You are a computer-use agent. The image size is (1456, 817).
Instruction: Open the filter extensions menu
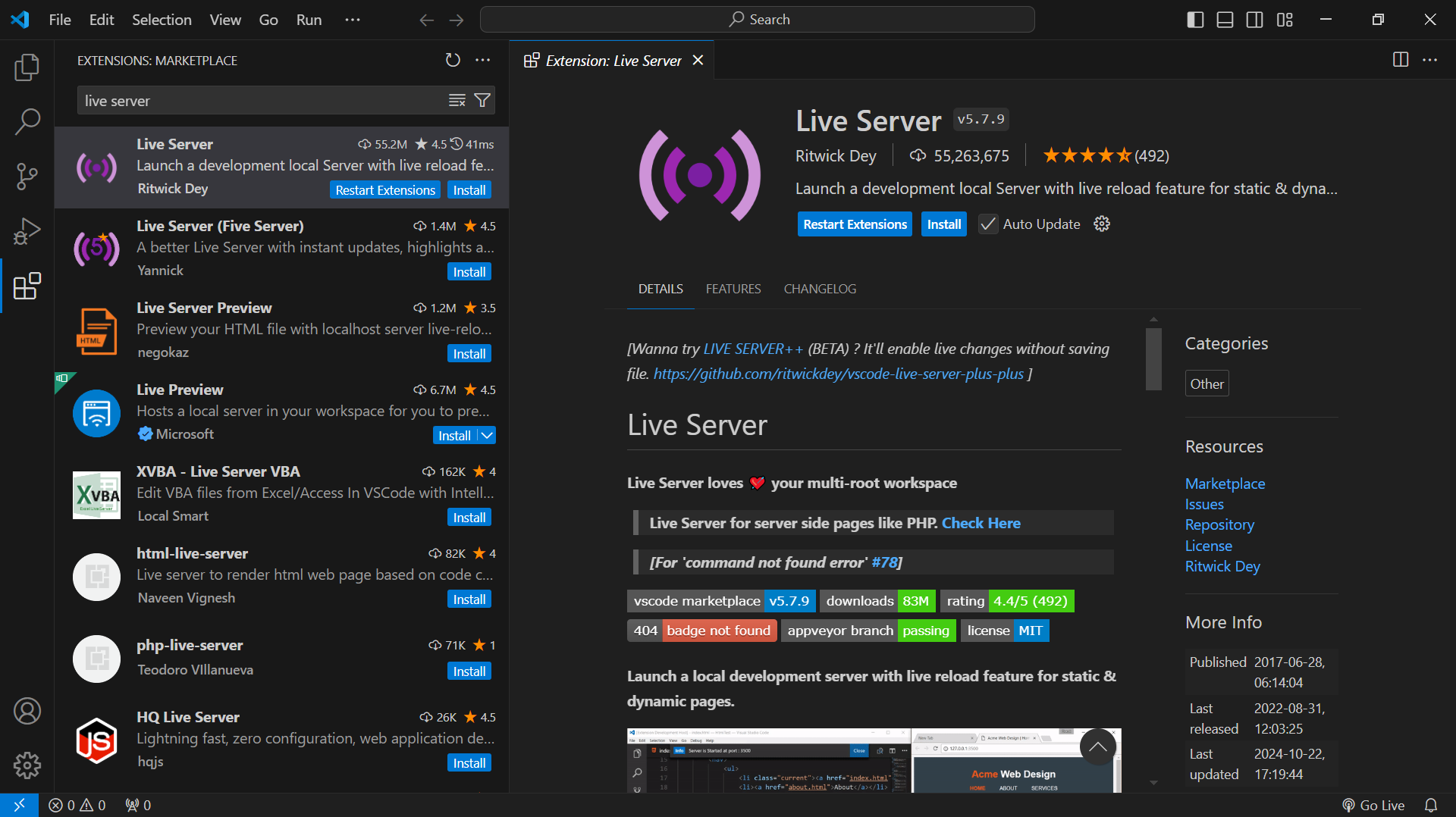click(x=482, y=101)
